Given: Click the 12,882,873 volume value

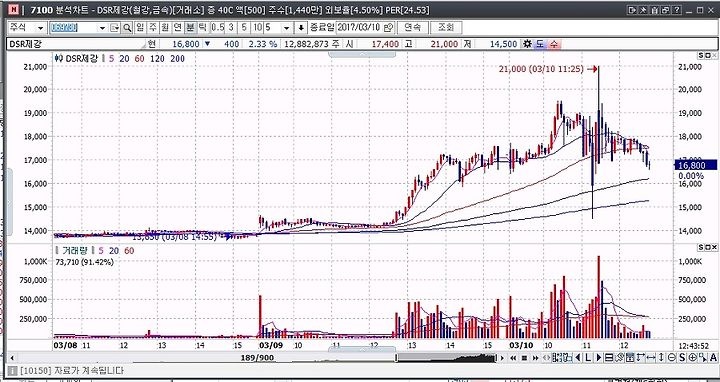Looking at the screenshot, I should (306, 44).
